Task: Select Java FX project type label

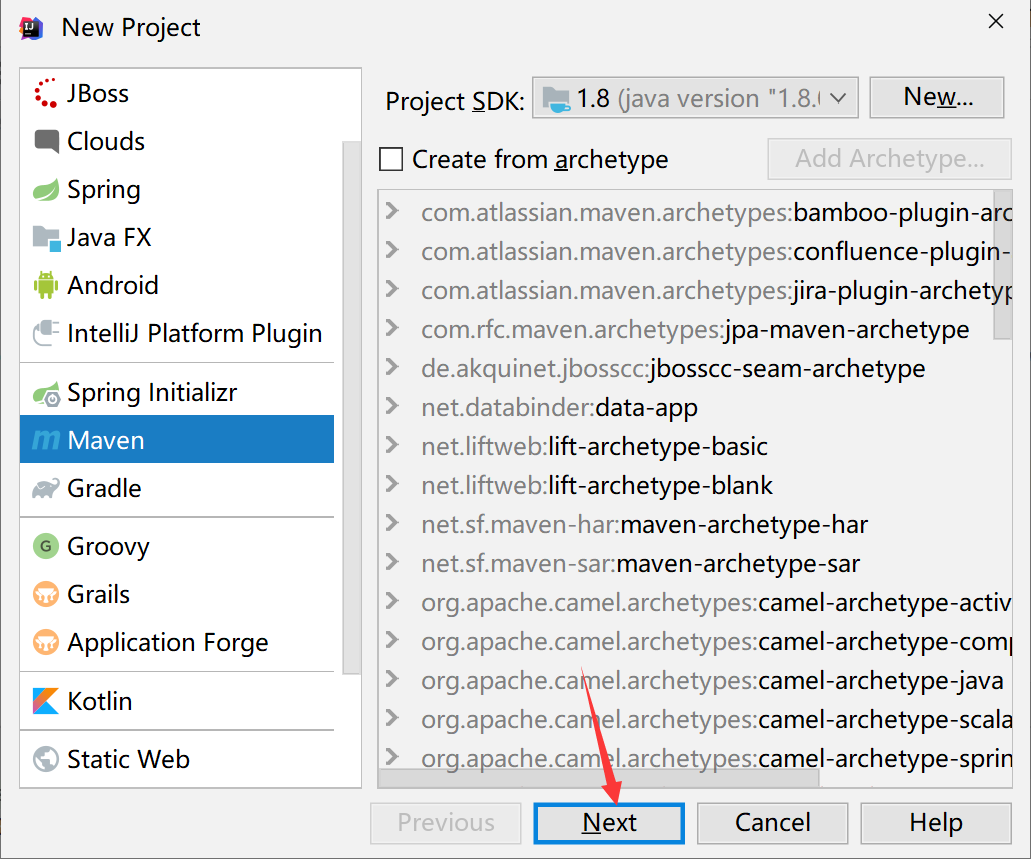Action: [x=109, y=237]
